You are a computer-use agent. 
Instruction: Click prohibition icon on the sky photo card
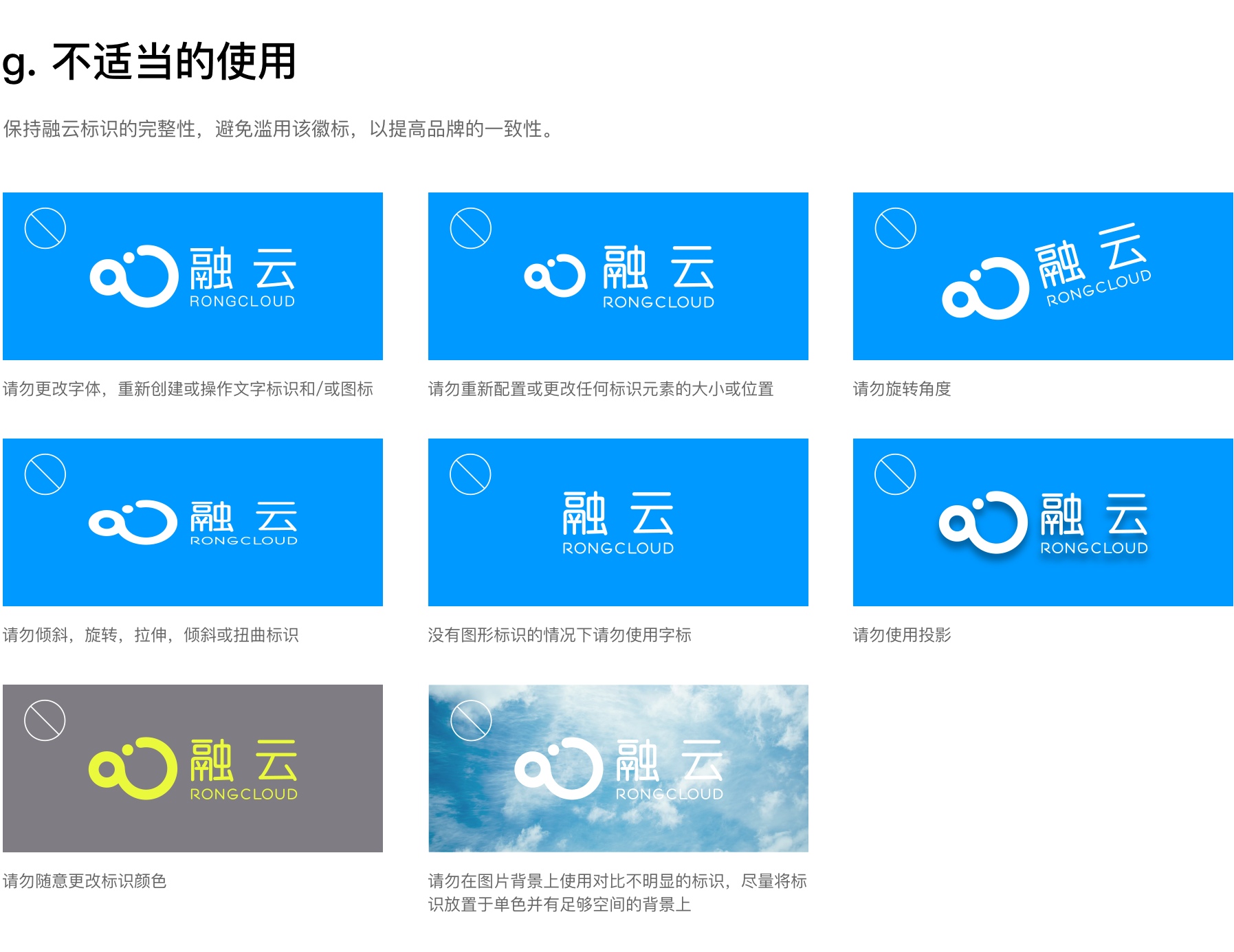[471, 720]
